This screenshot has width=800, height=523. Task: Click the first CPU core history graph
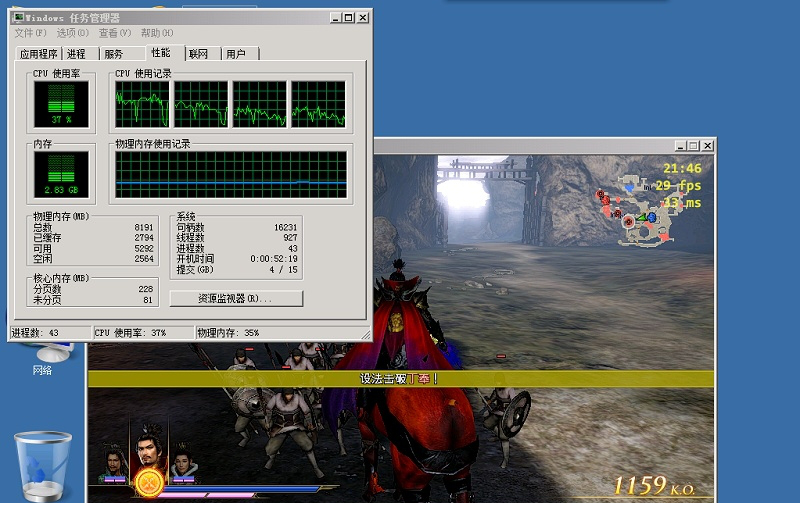142,104
